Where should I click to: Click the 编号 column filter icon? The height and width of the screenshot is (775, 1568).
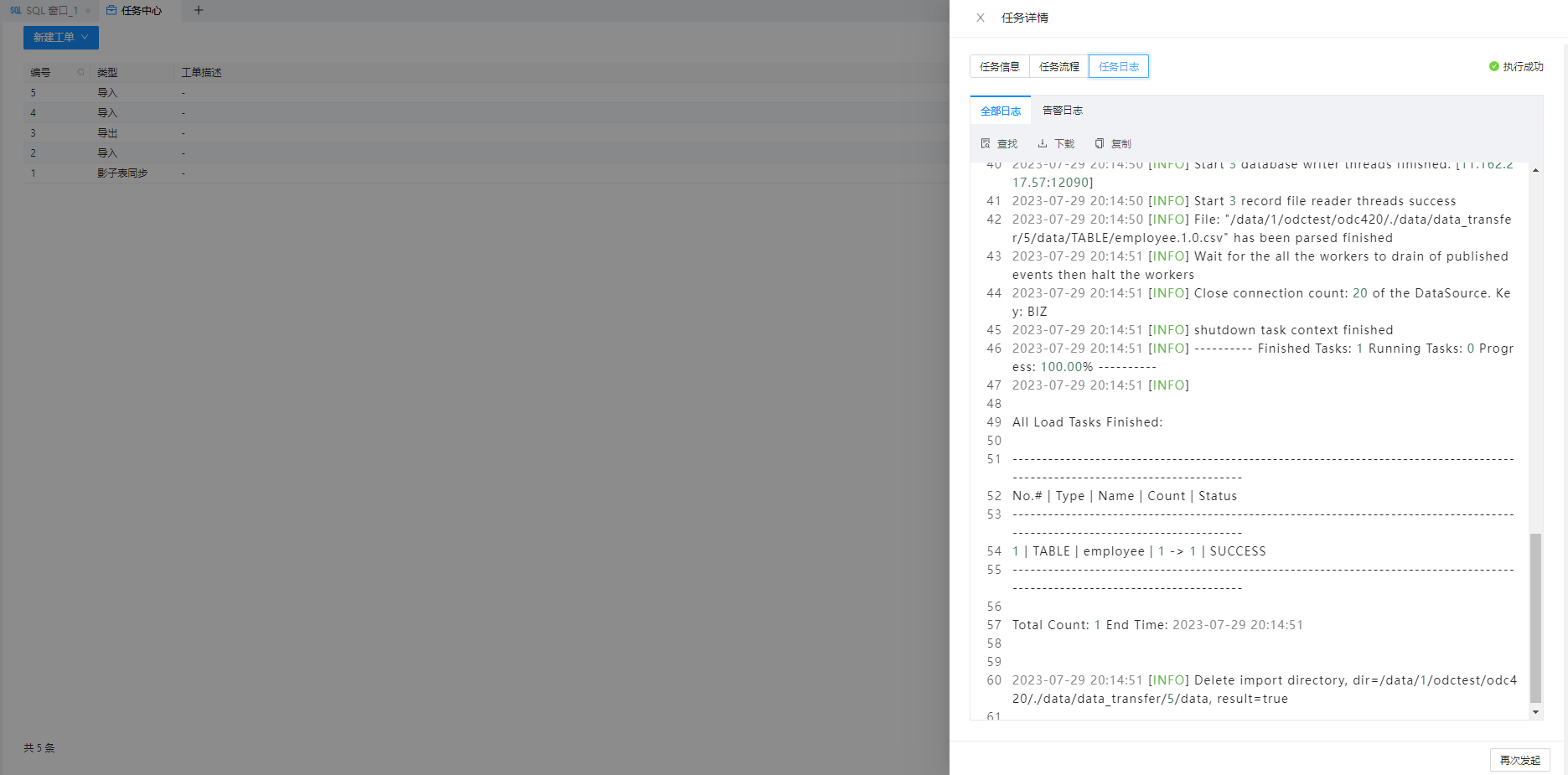point(80,72)
